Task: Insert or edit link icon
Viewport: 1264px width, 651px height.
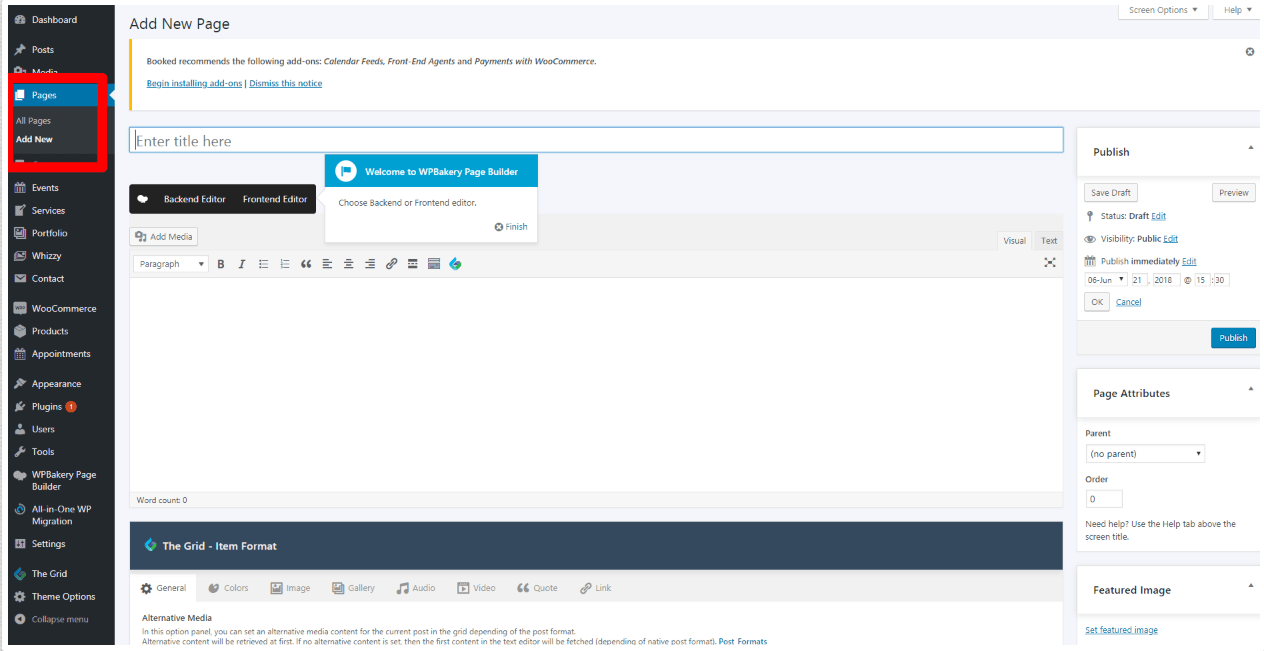Action: tap(391, 264)
